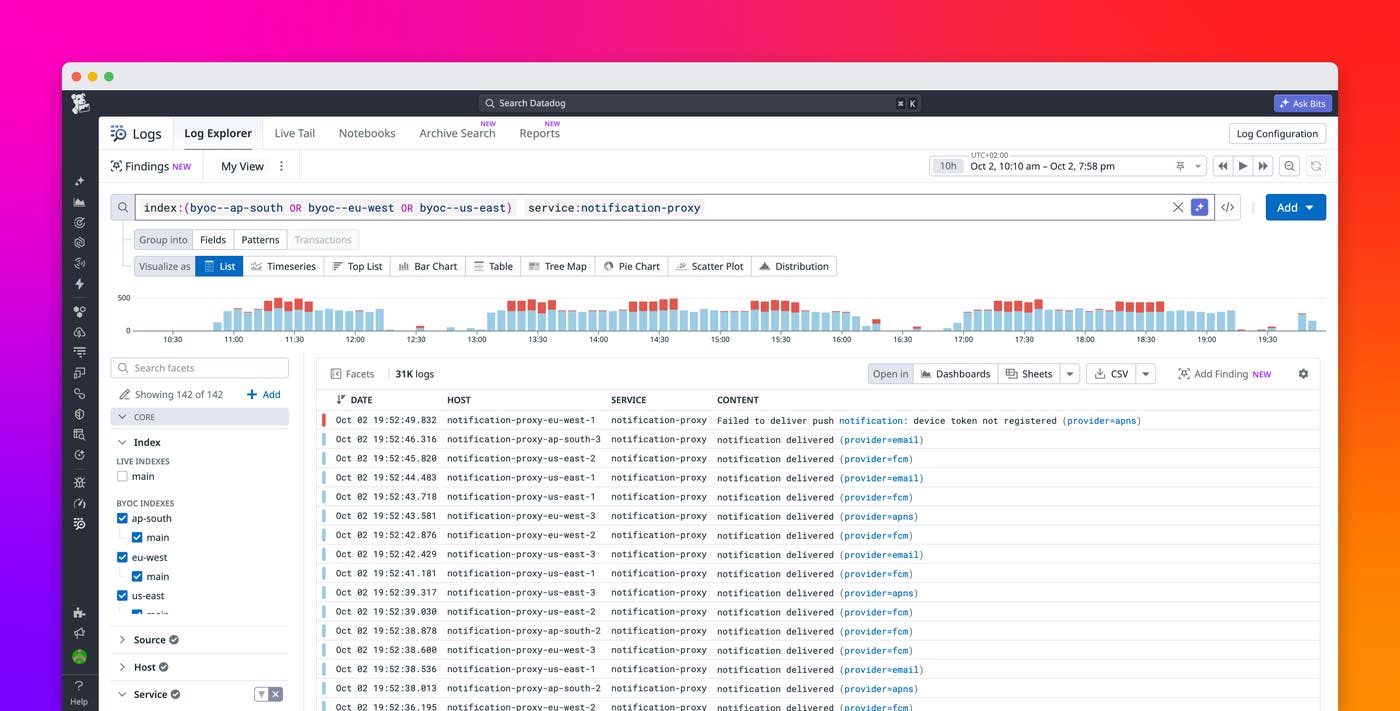
Task: Select Tree Map visualization
Action: (x=558, y=266)
